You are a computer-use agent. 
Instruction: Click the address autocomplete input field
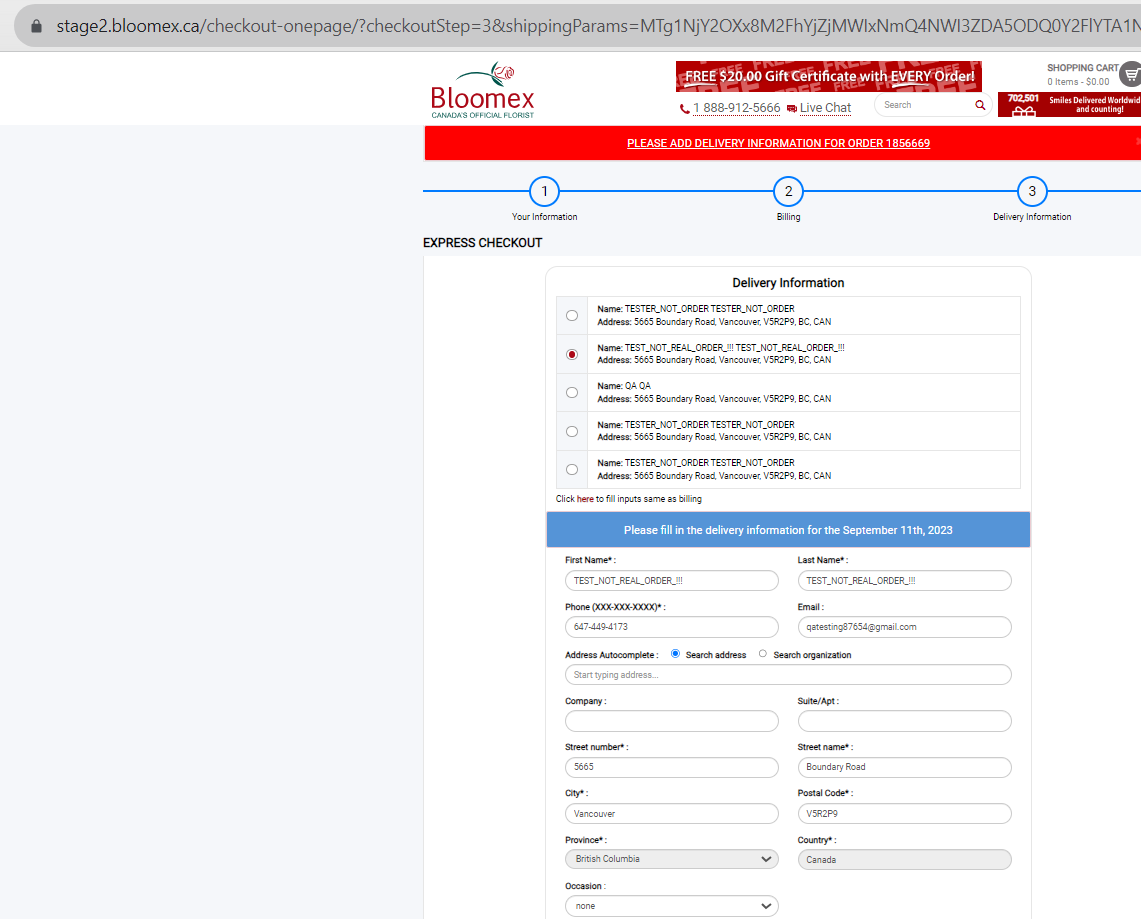click(788, 675)
